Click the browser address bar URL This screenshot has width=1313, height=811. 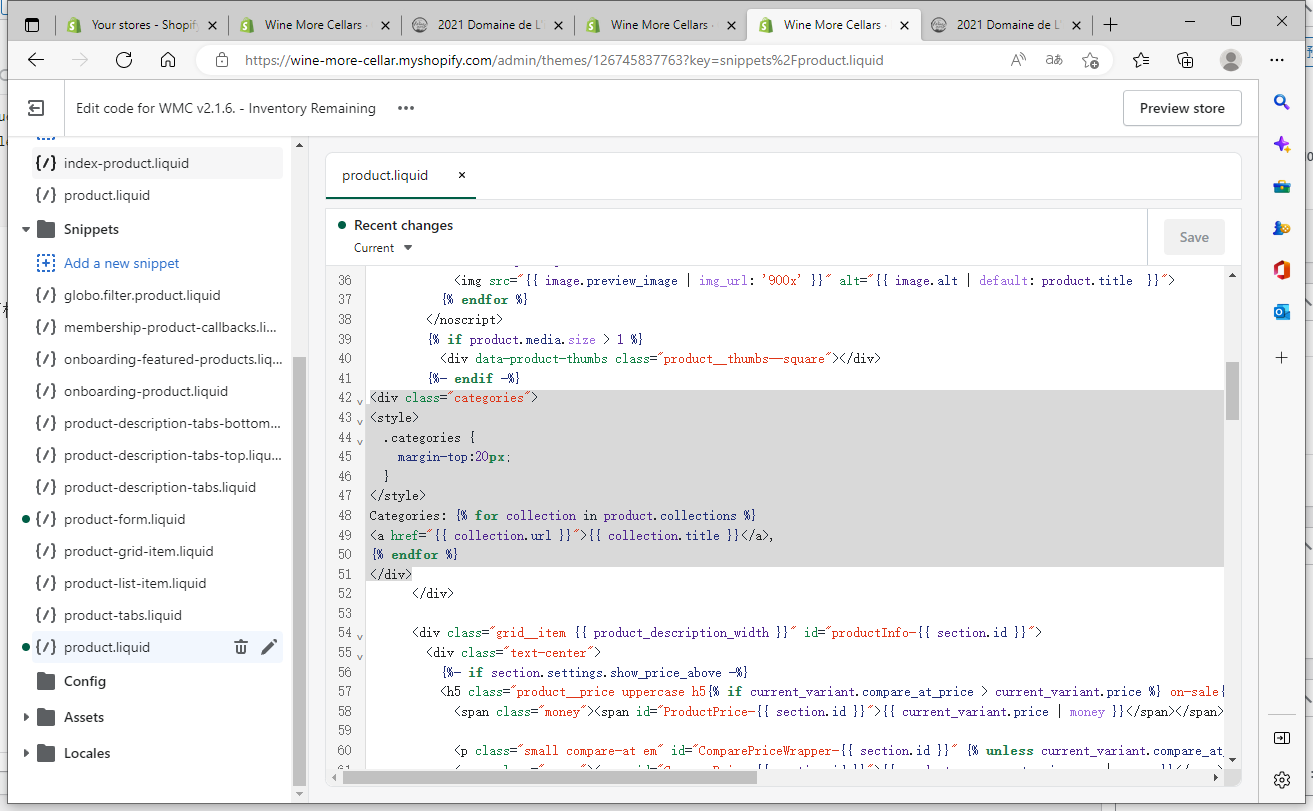click(564, 60)
